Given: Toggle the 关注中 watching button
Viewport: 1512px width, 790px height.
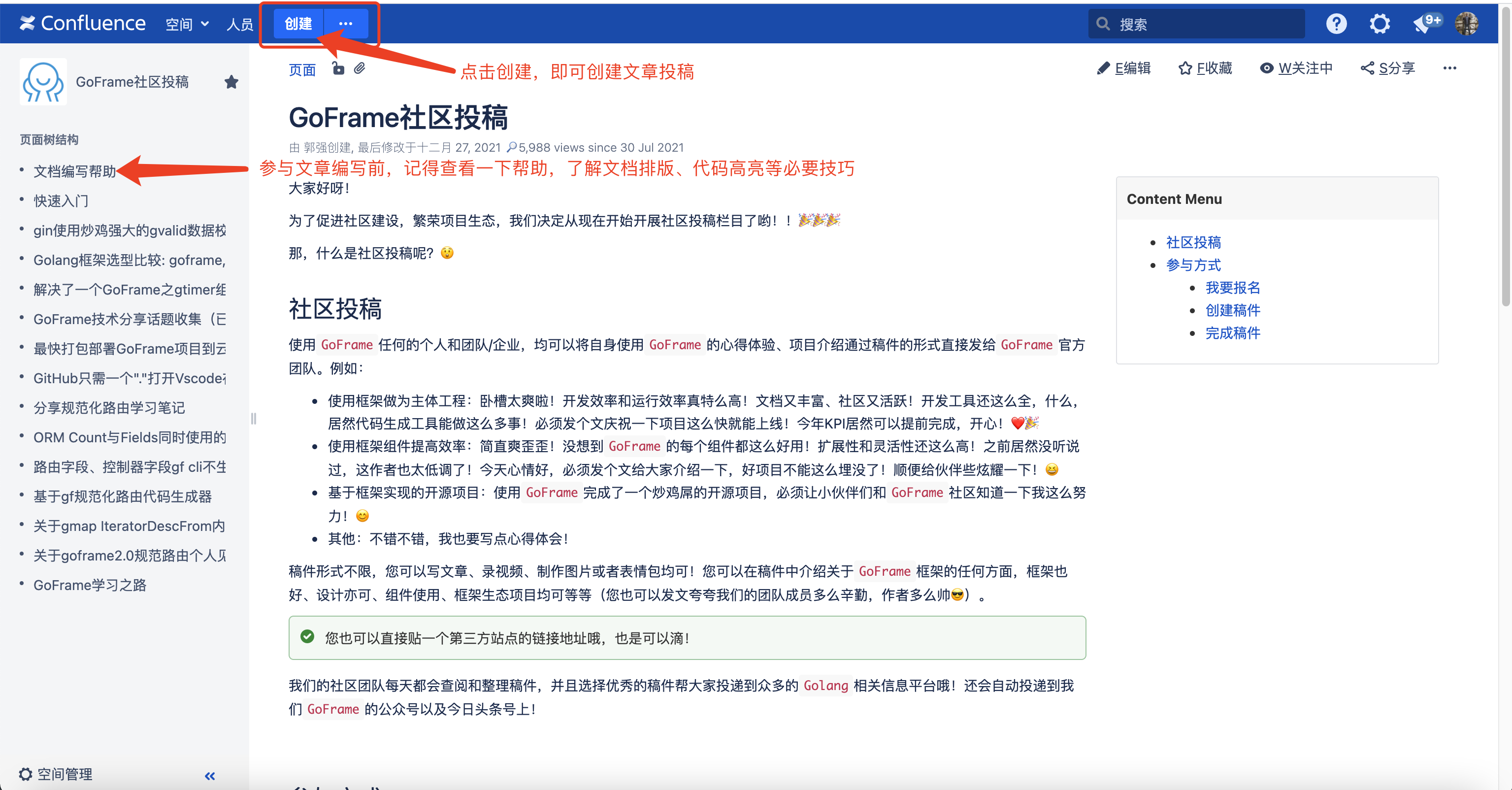Looking at the screenshot, I should click(1296, 68).
